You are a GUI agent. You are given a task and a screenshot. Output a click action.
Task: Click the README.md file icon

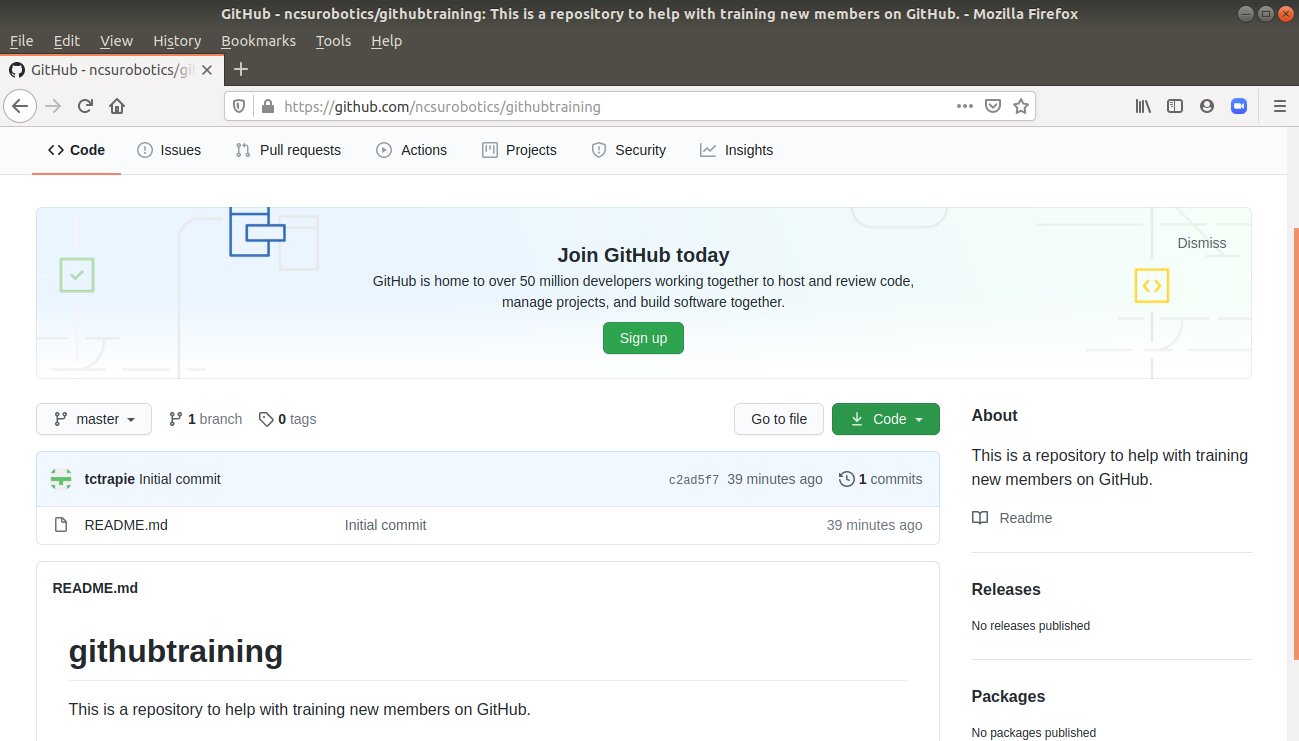(x=61, y=525)
